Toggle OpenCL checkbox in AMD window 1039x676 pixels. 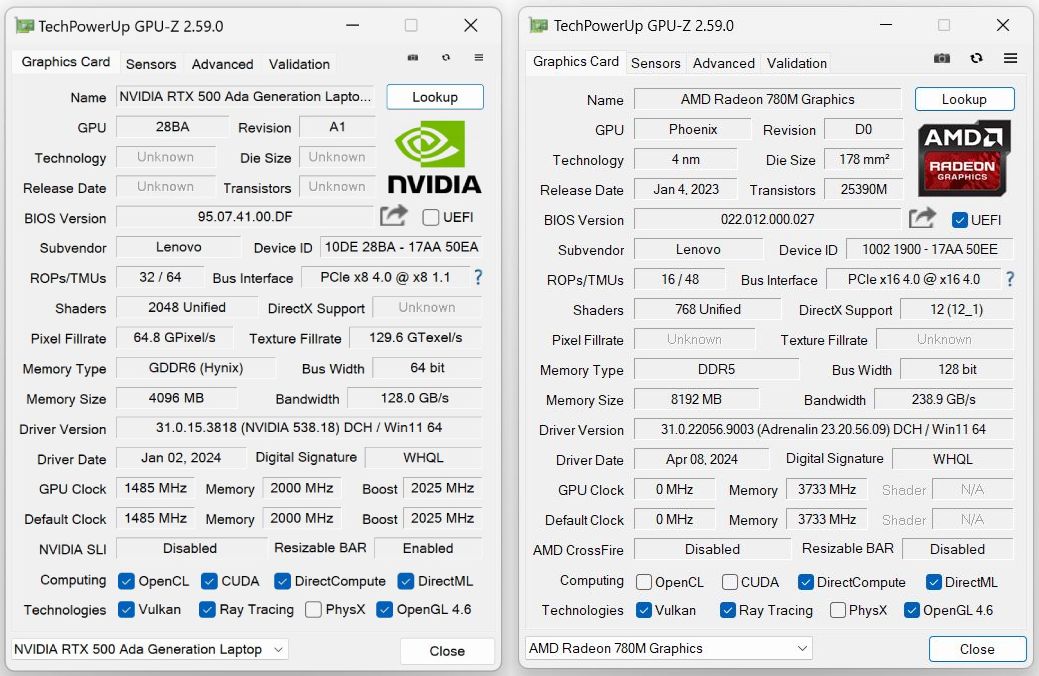coord(643,582)
